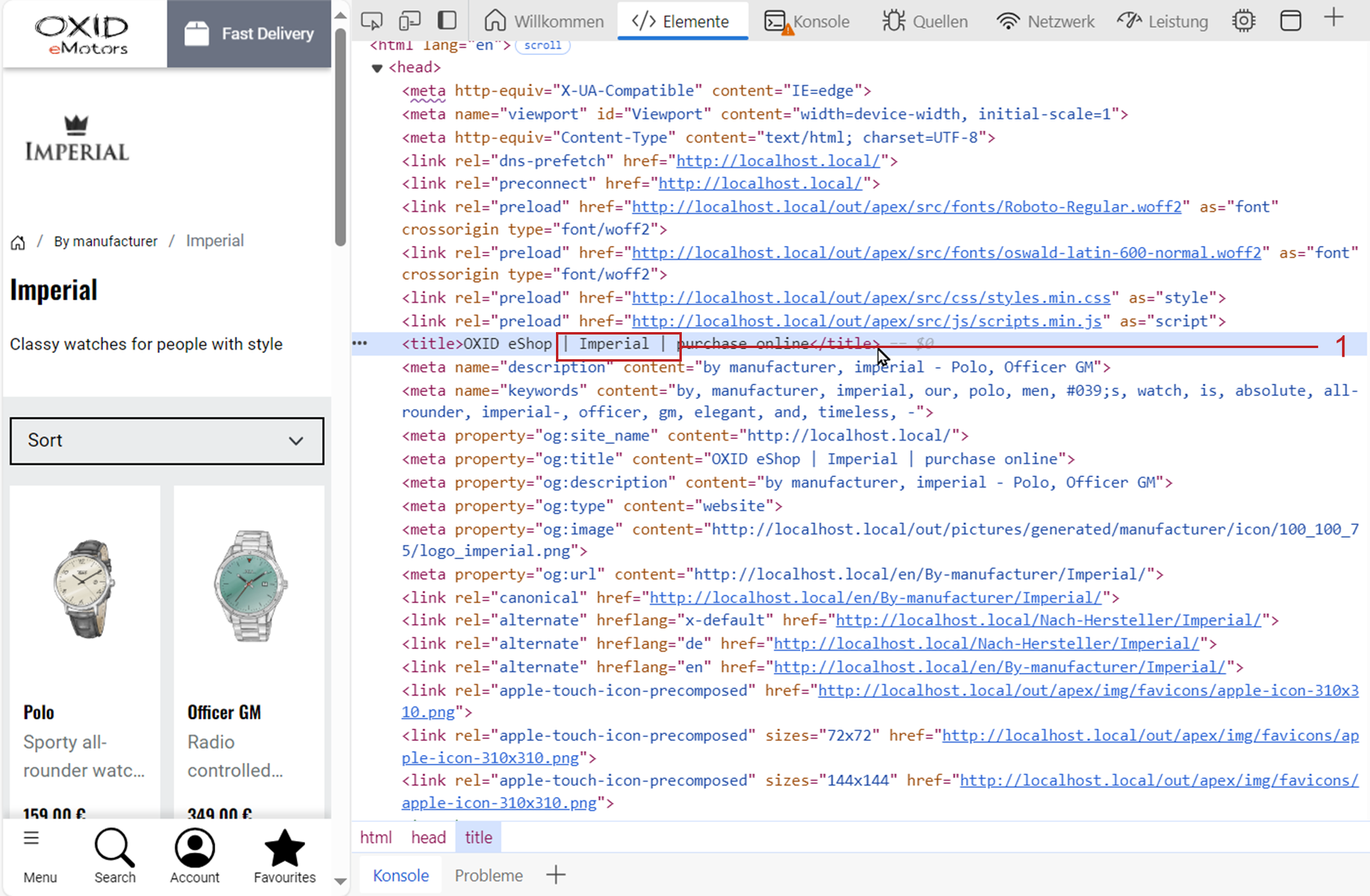Click the Imperial breadcrumb entry

coord(215,241)
